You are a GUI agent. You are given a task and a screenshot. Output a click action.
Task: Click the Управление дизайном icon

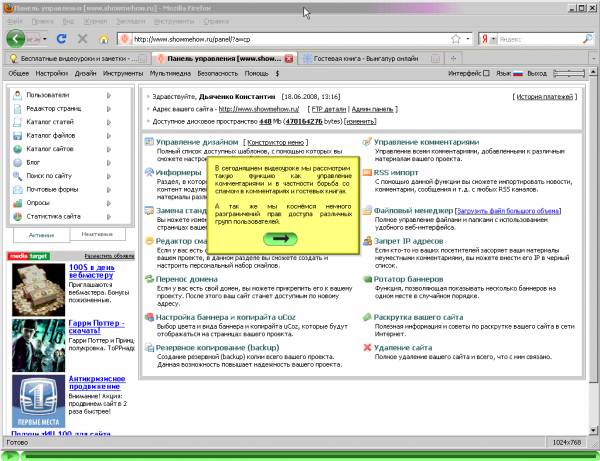pos(149,142)
